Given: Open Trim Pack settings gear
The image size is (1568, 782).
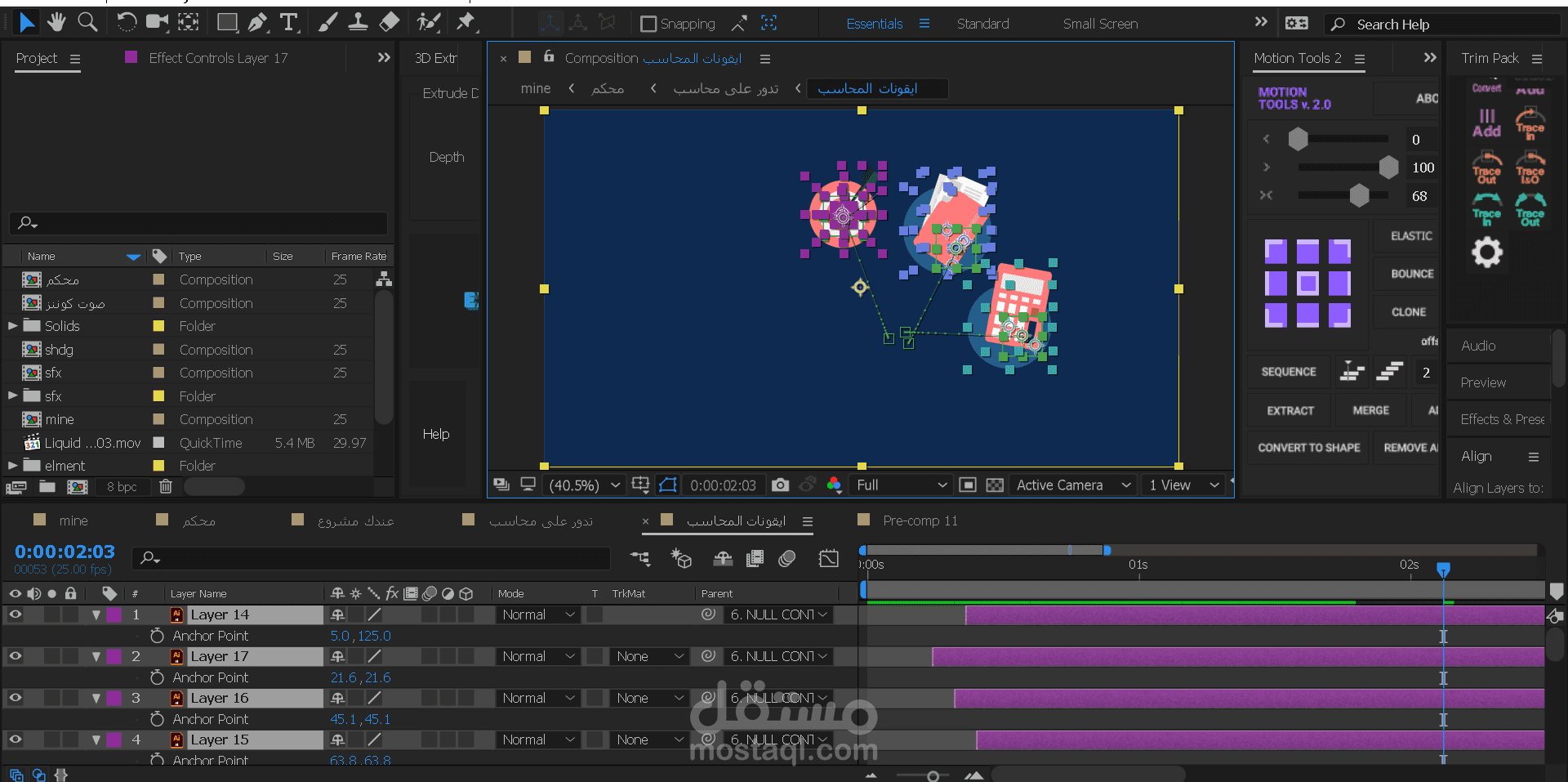Looking at the screenshot, I should (1486, 252).
